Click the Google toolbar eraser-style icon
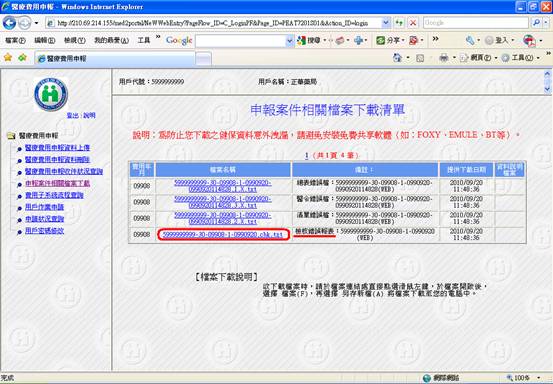This screenshot has height=384, width=553. click(x=340, y=41)
